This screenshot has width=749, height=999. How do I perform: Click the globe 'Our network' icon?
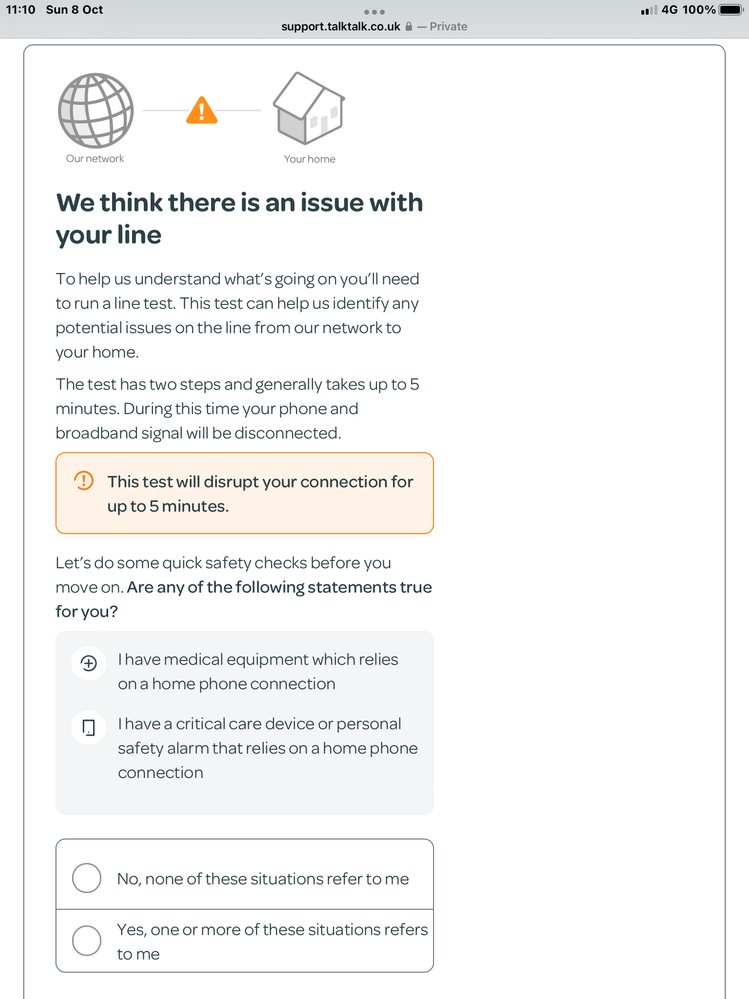tap(96, 109)
